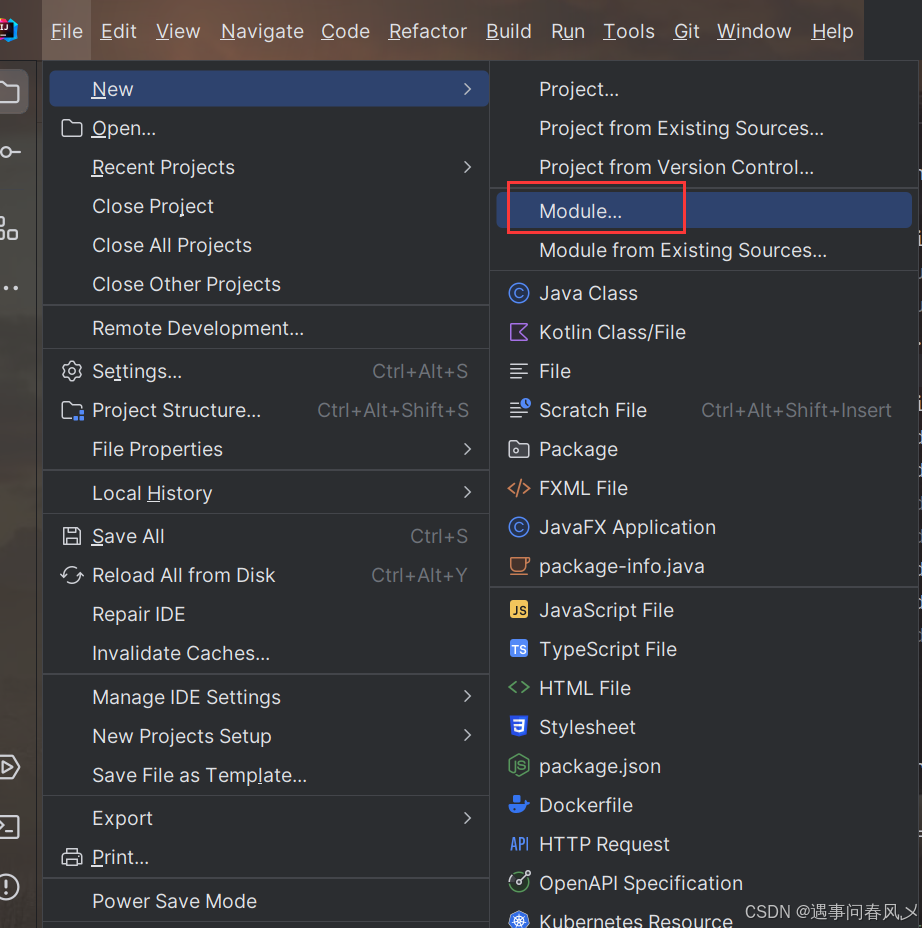Click the Dockerfile whale icon

(519, 805)
